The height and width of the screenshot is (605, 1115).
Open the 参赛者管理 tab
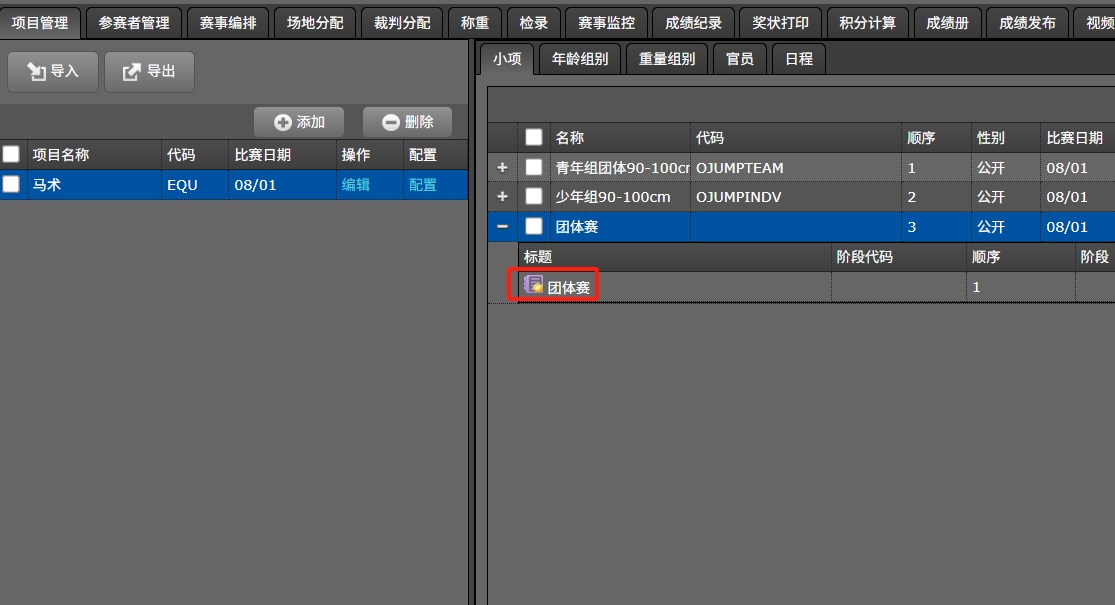pos(133,22)
